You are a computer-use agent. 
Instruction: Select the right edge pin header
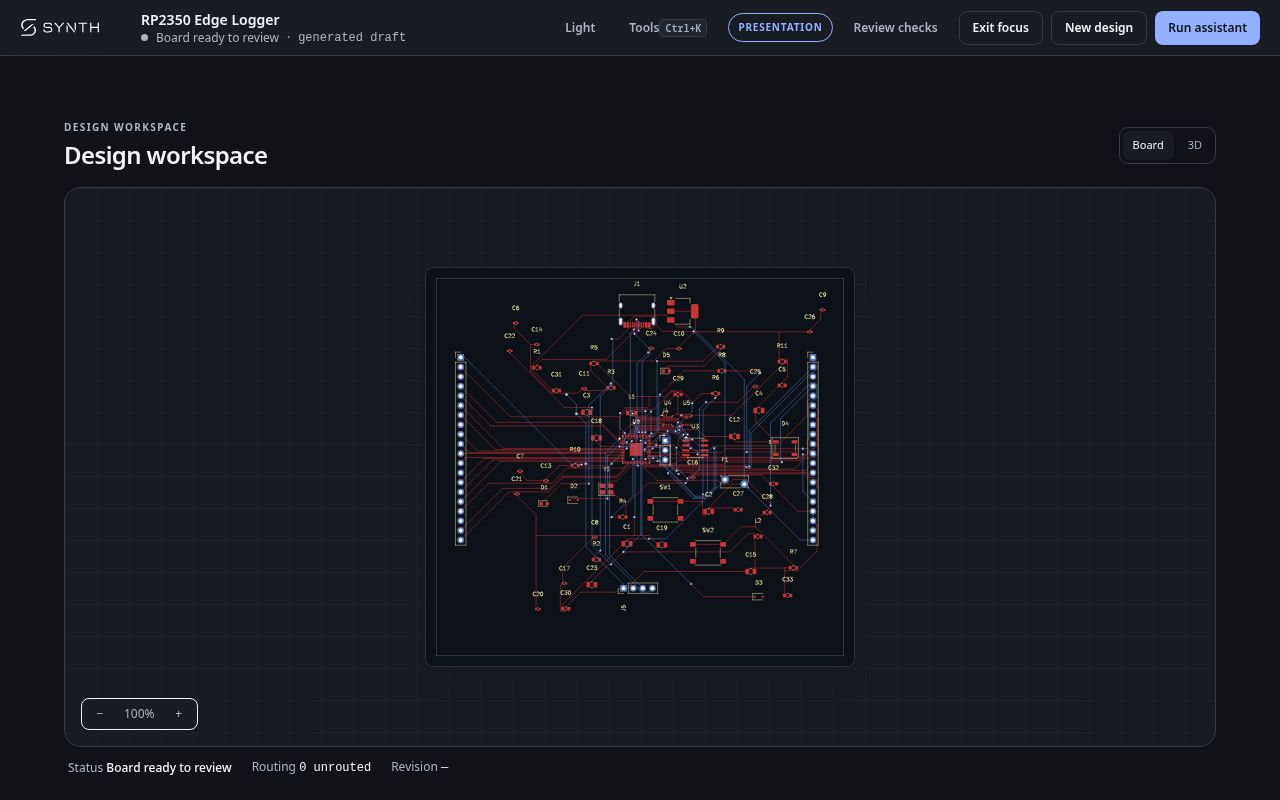(x=813, y=448)
